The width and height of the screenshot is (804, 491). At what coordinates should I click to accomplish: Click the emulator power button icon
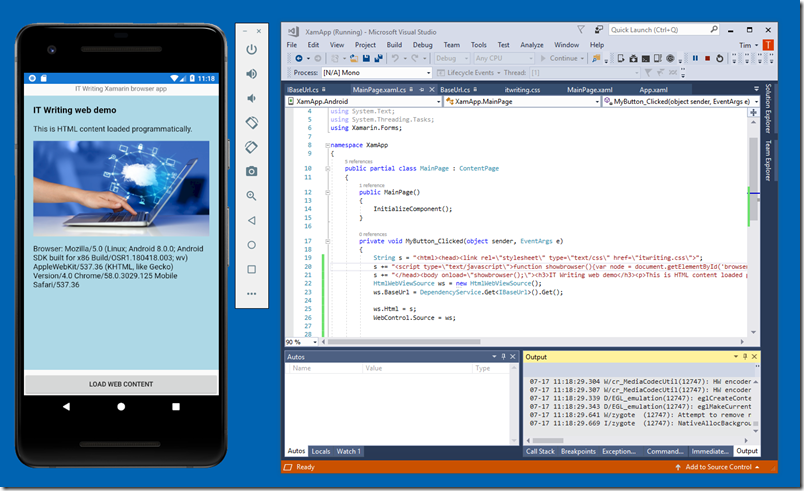tap(251, 50)
